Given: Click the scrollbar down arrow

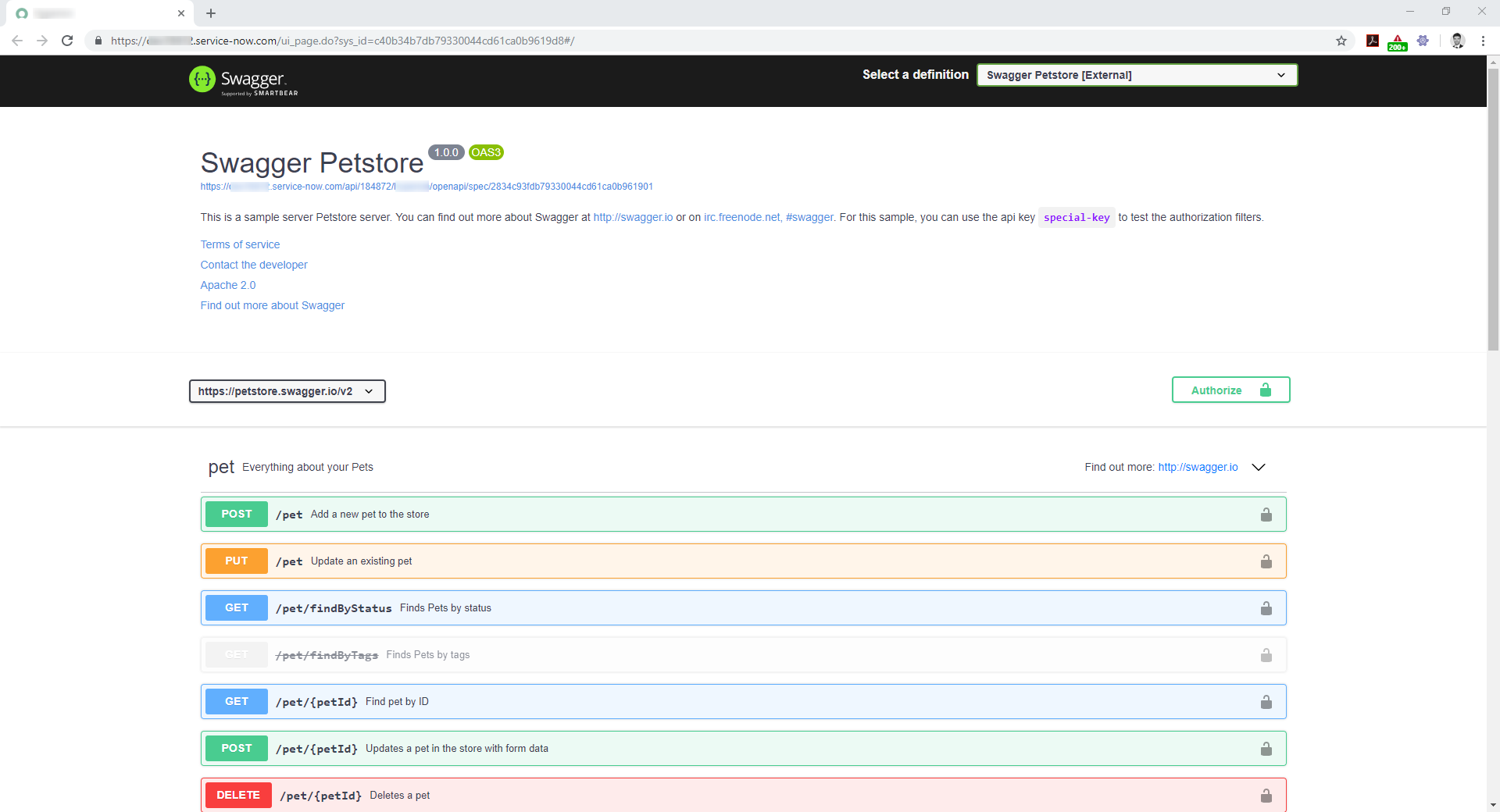Looking at the screenshot, I should point(1493,805).
